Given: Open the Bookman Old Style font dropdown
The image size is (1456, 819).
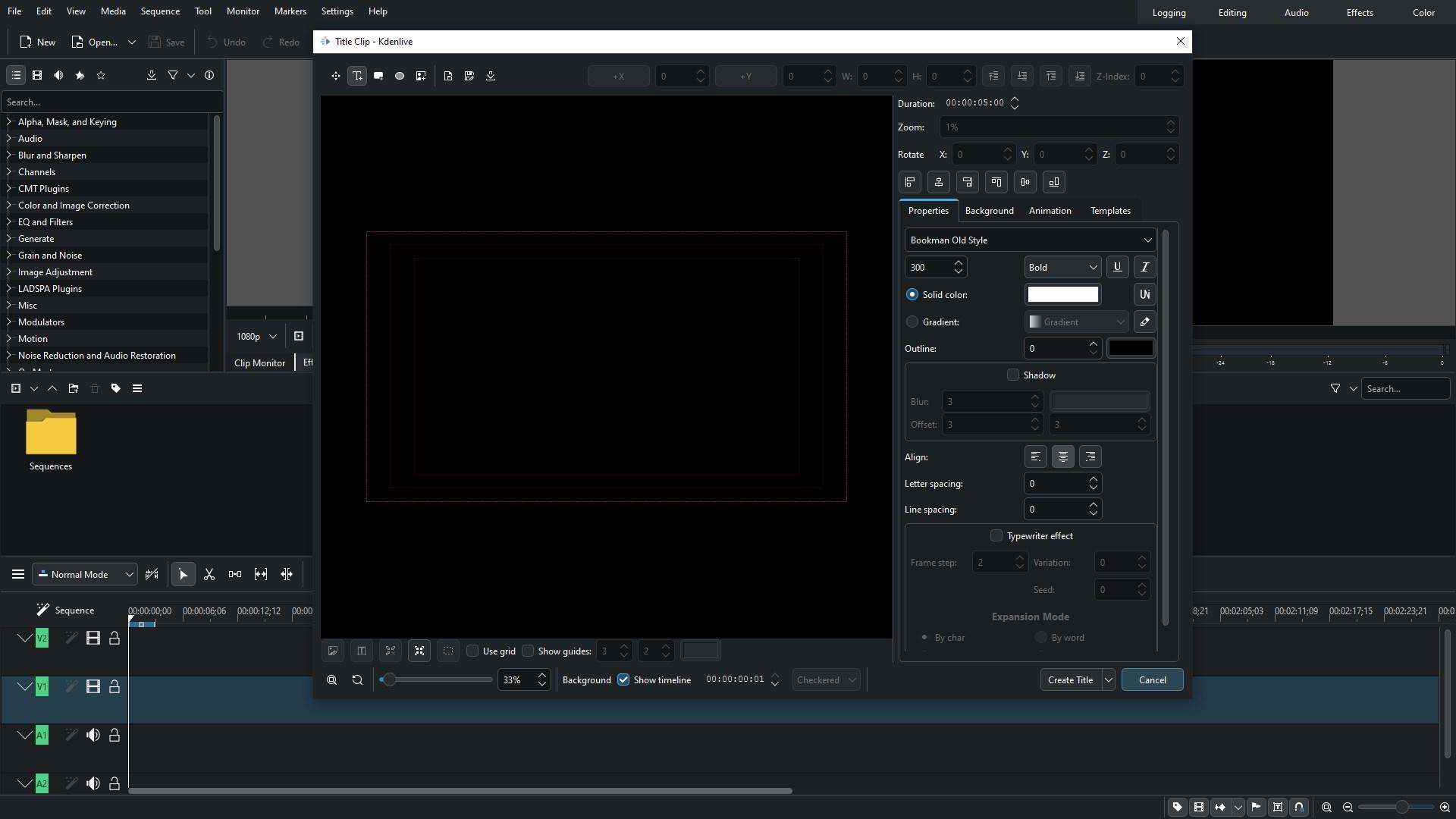Looking at the screenshot, I should [1030, 240].
